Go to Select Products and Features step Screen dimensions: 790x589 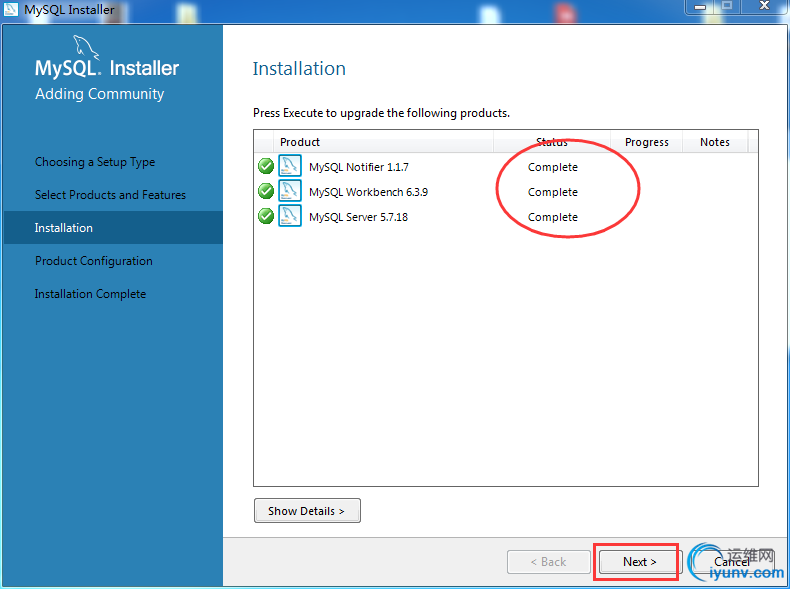pos(110,195)
